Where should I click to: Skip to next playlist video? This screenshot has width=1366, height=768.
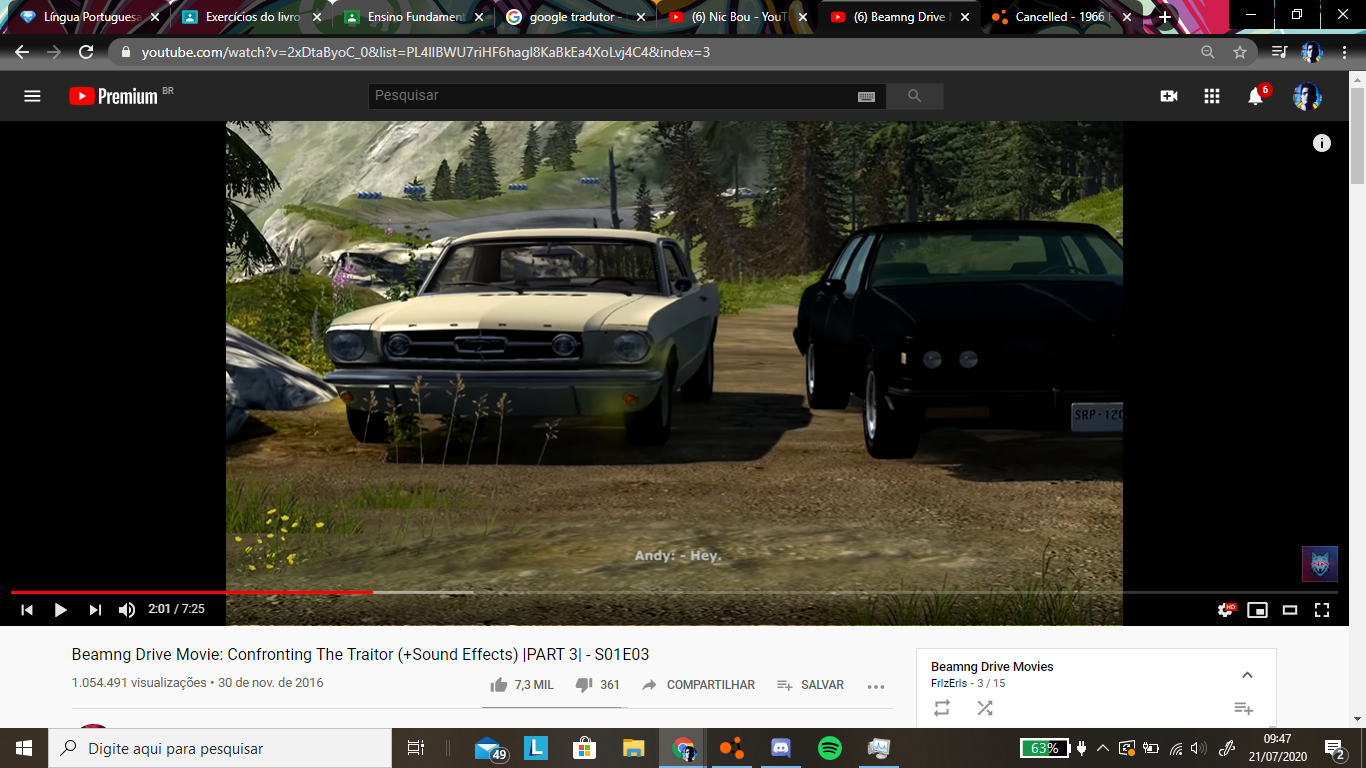click(x=95, y=609)
